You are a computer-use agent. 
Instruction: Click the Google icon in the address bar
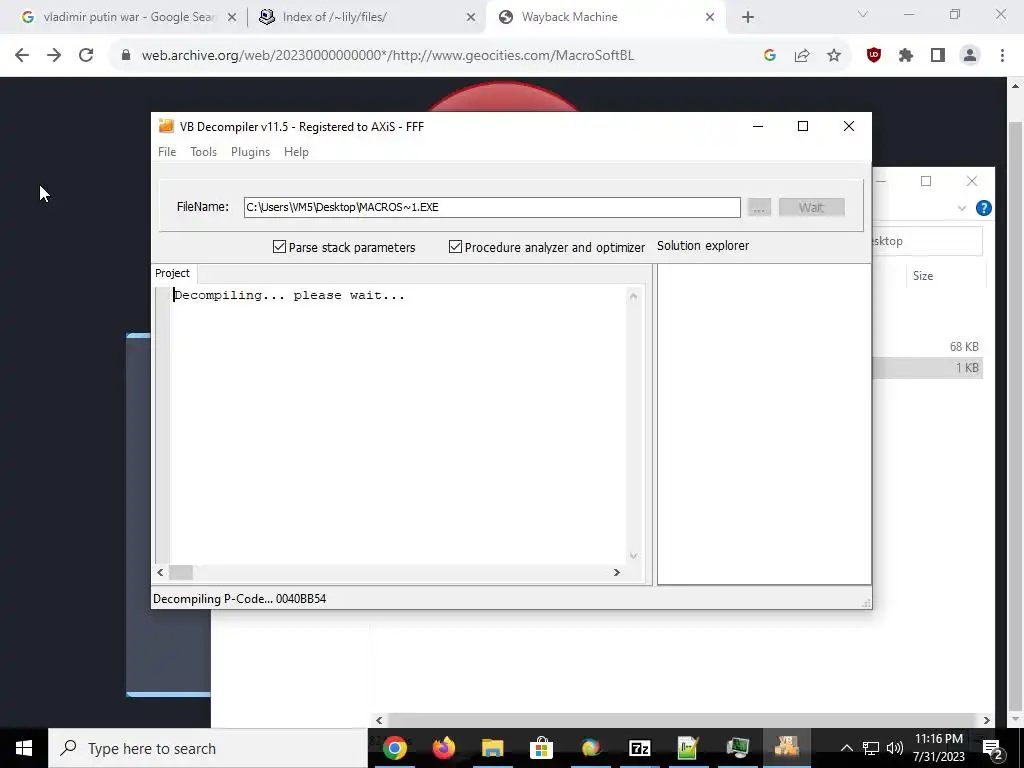tap(770, 56)
